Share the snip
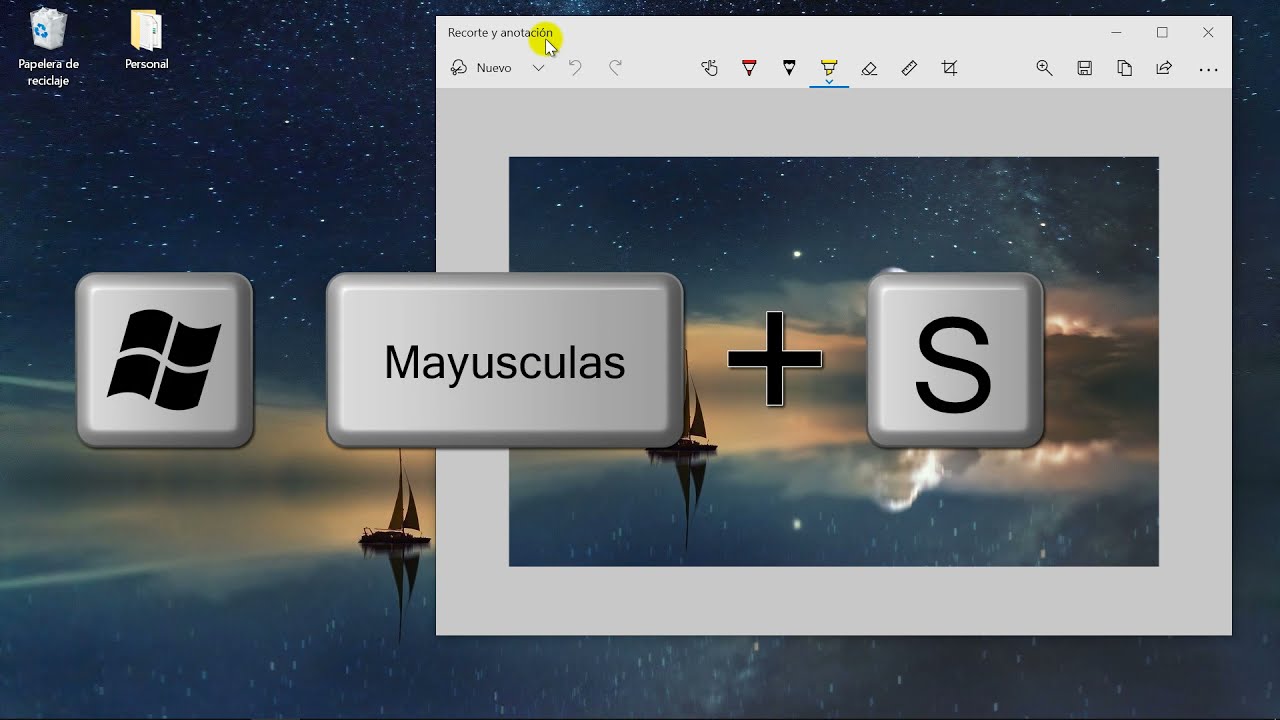 tap(1164, 68)
